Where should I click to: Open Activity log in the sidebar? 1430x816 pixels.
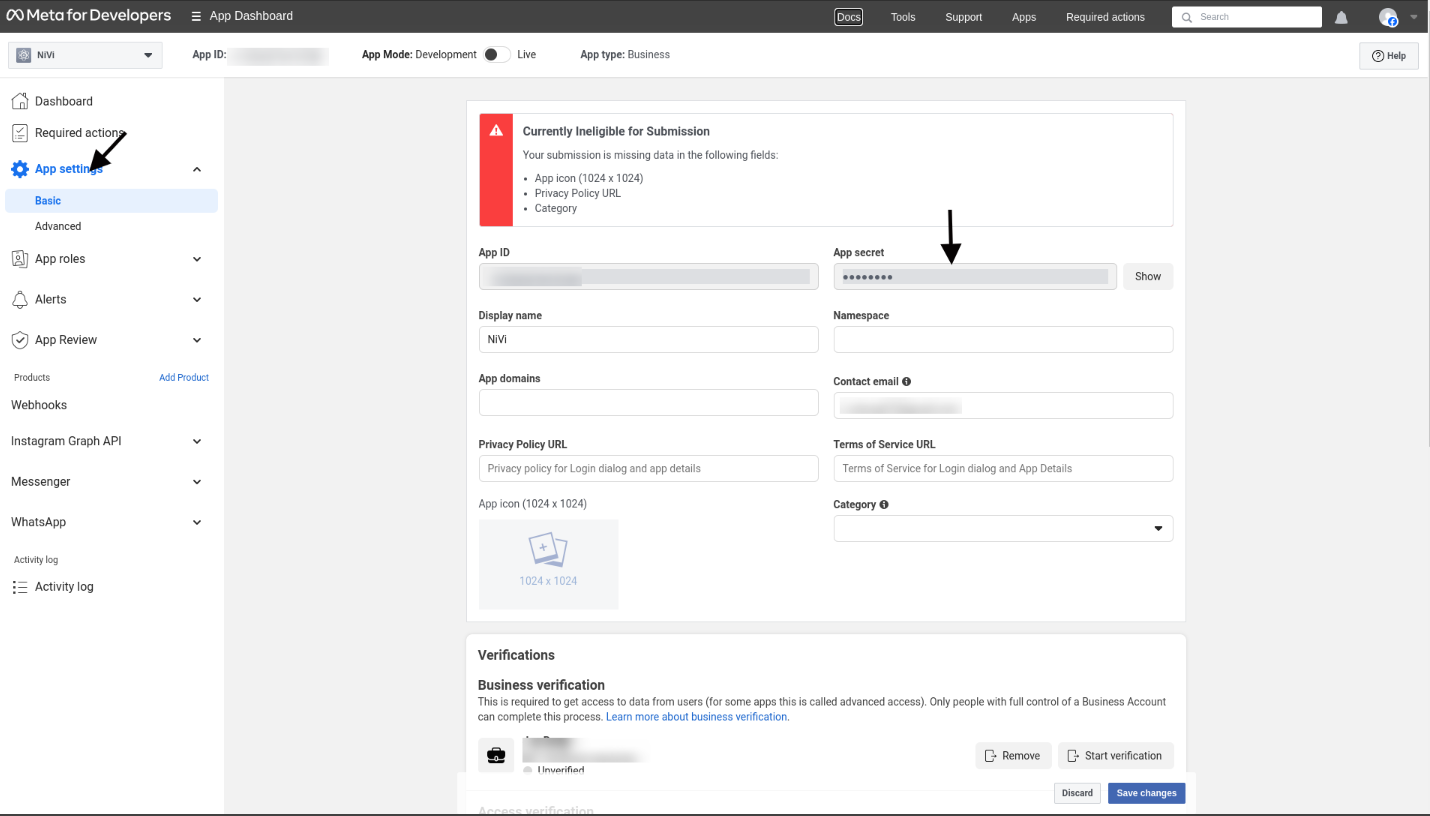point(64,587)
